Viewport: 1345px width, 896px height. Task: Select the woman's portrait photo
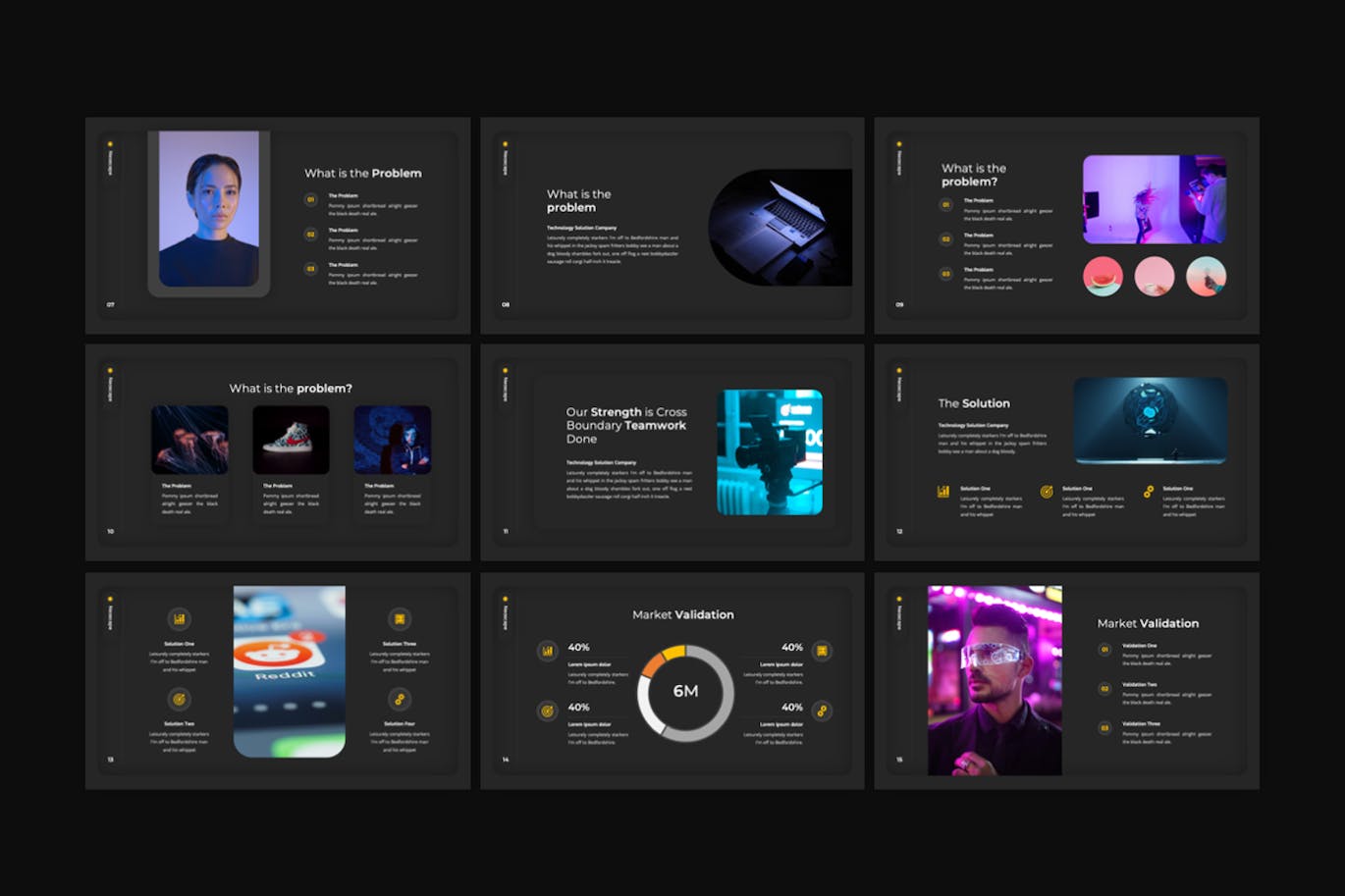tap(209, 209)
